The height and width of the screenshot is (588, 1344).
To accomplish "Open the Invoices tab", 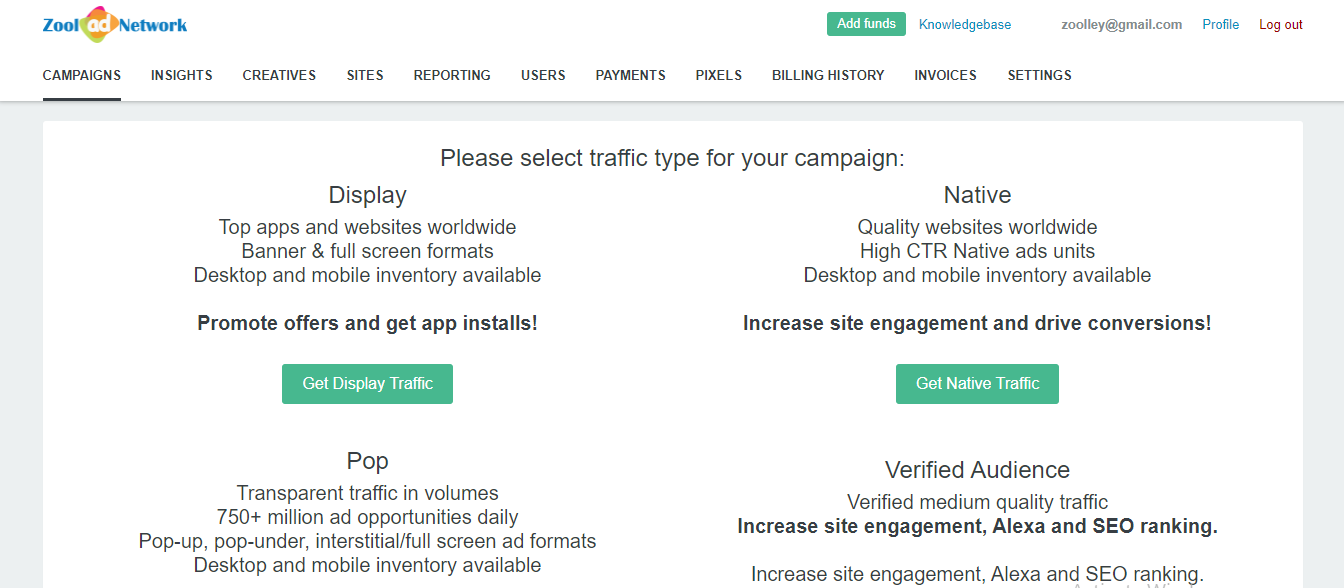I will point(945,75).
